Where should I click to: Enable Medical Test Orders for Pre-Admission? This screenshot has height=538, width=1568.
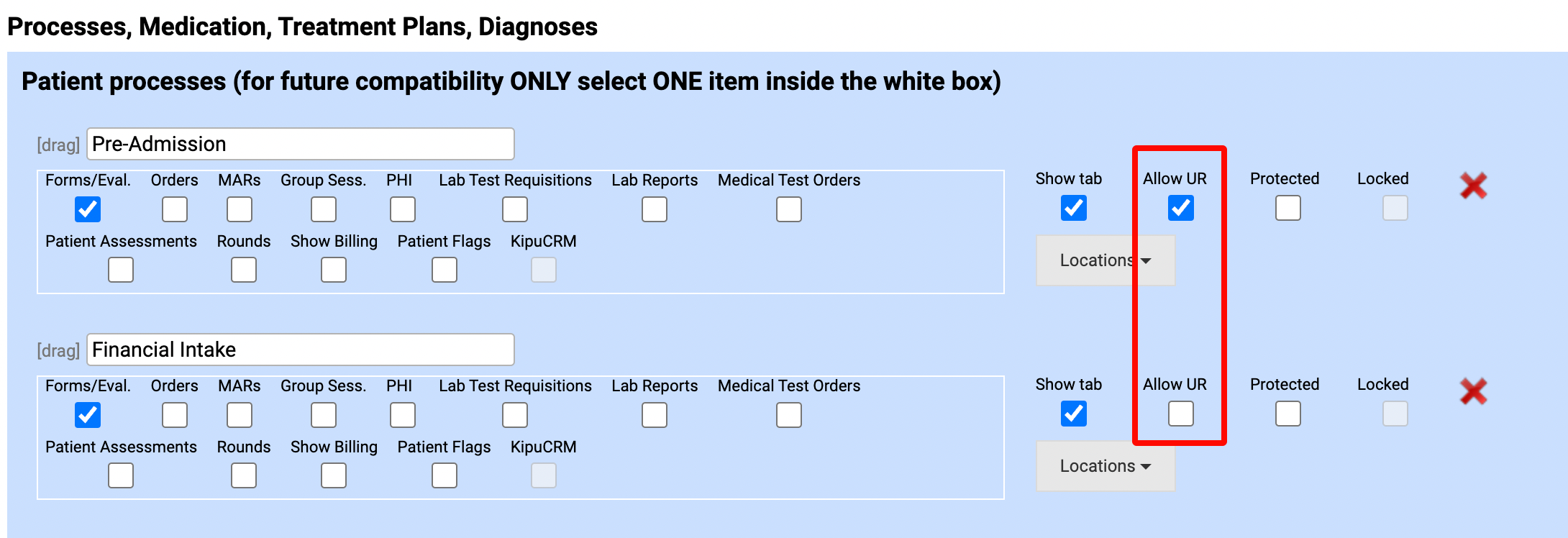click(788, 209)
